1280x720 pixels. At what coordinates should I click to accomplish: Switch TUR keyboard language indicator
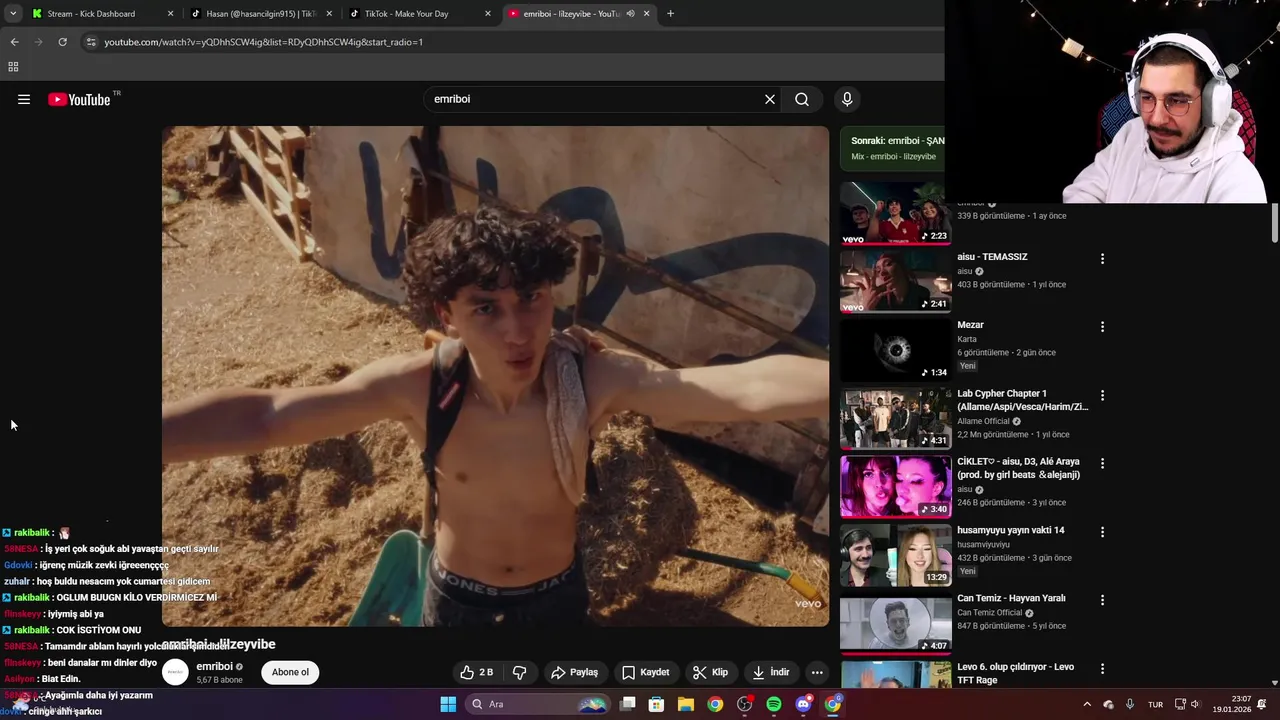tap(1155, 704)
